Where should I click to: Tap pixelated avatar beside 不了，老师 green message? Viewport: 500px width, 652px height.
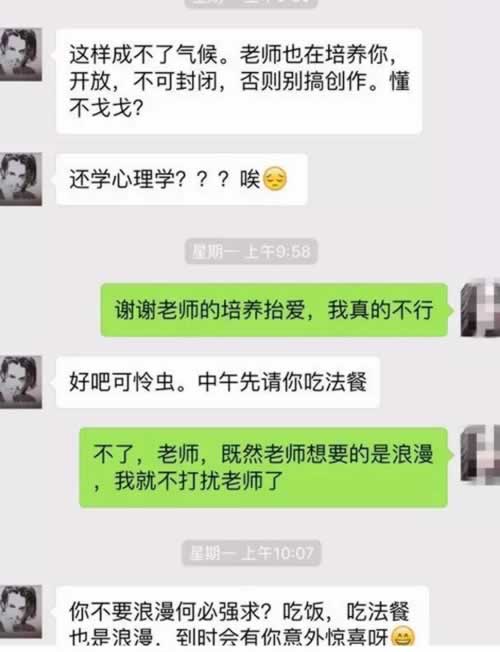tap(480, 454)
